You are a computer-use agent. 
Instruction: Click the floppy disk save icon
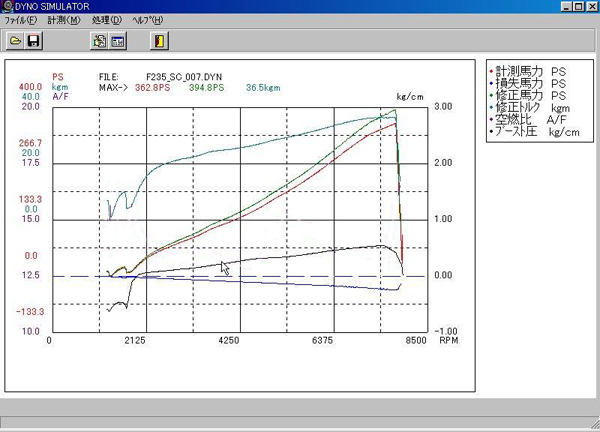coord(33,41)
